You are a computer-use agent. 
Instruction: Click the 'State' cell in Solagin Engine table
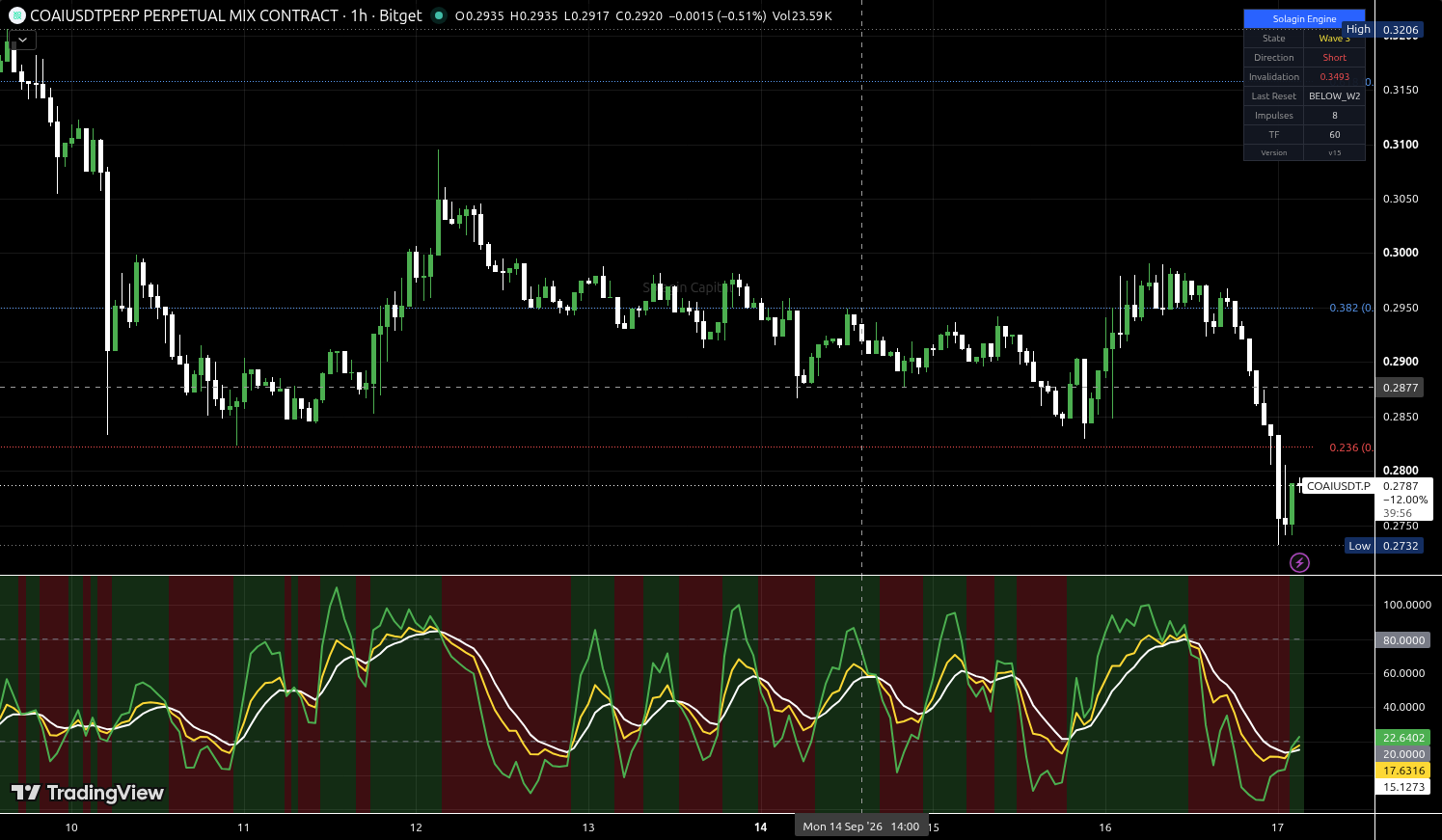(1274, 39)
